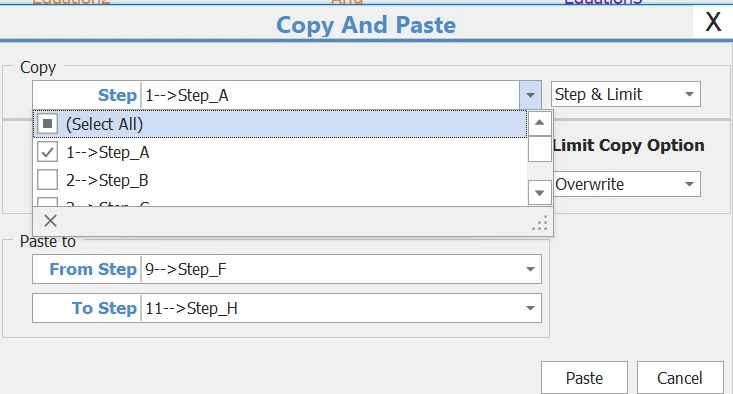Click the step list scrollbar thumb
Screen dimensions: 733x394
539,149
